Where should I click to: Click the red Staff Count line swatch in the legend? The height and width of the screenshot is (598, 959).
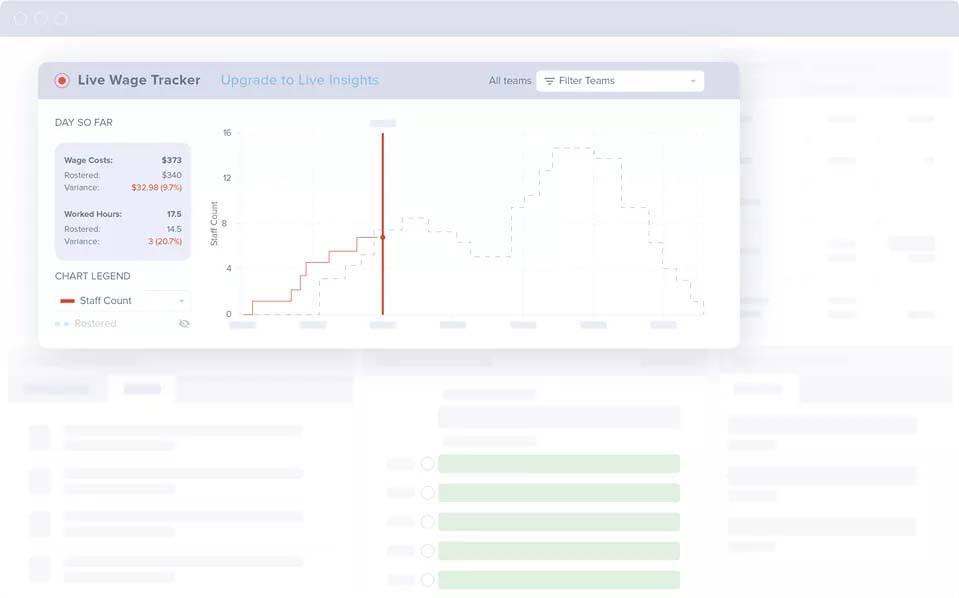click(67, 300)
